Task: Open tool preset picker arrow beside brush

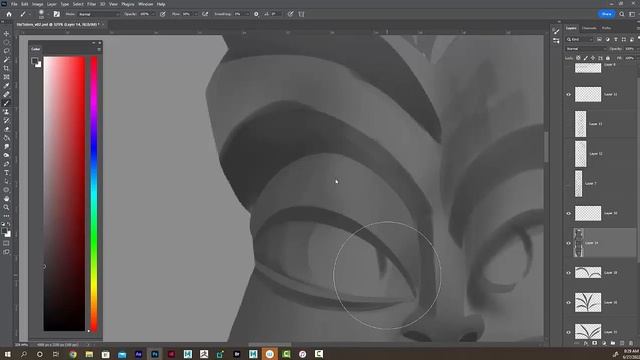Action: pos(30,14)
